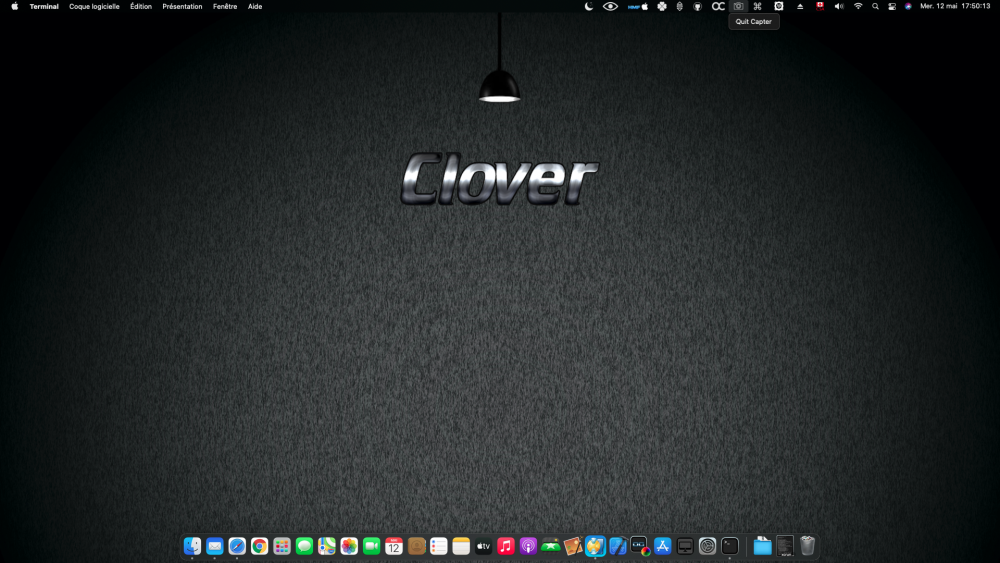Open Calendar icon showing 12

click(394, 546)
